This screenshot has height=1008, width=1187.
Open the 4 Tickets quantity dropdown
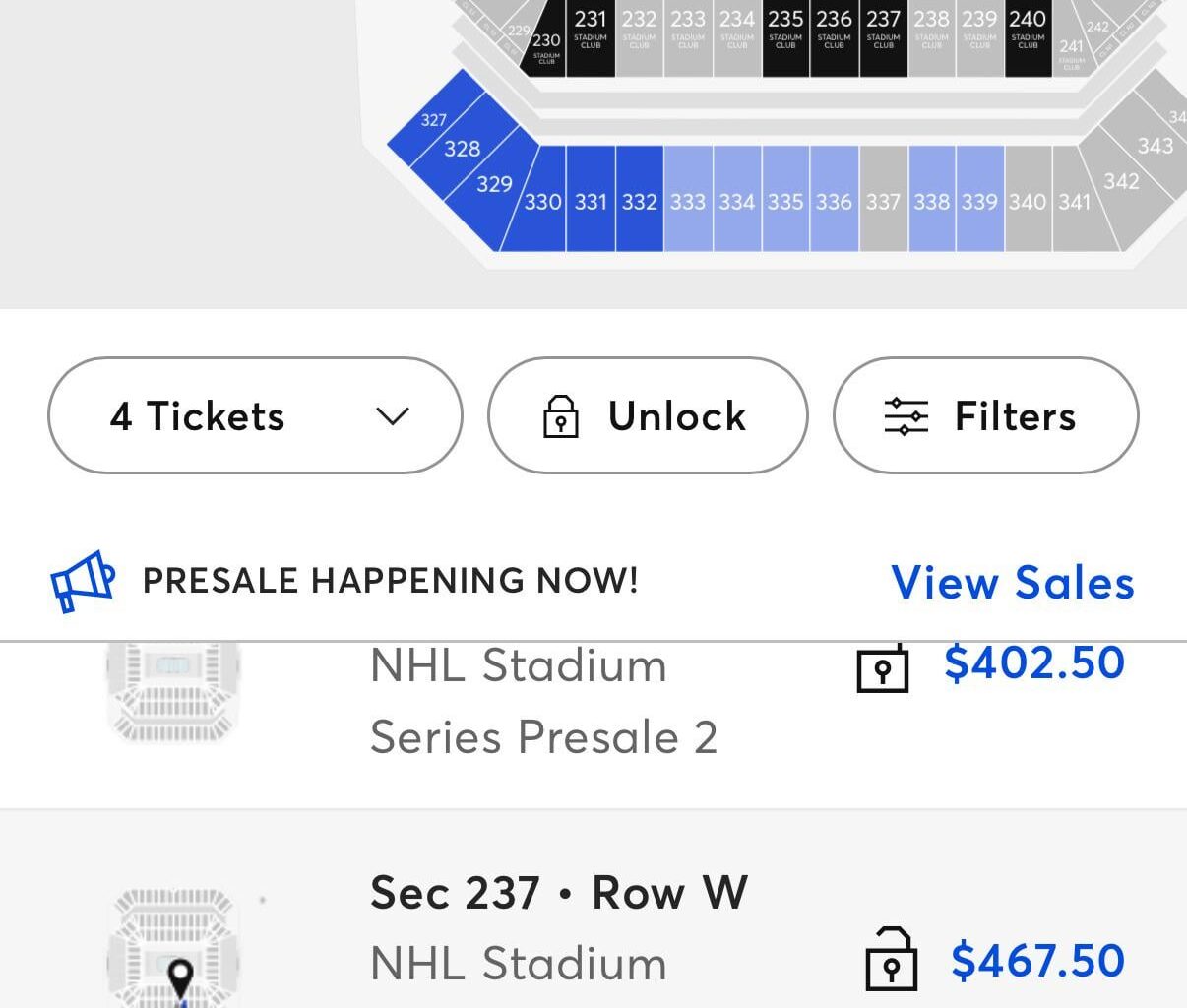point(255,415)
